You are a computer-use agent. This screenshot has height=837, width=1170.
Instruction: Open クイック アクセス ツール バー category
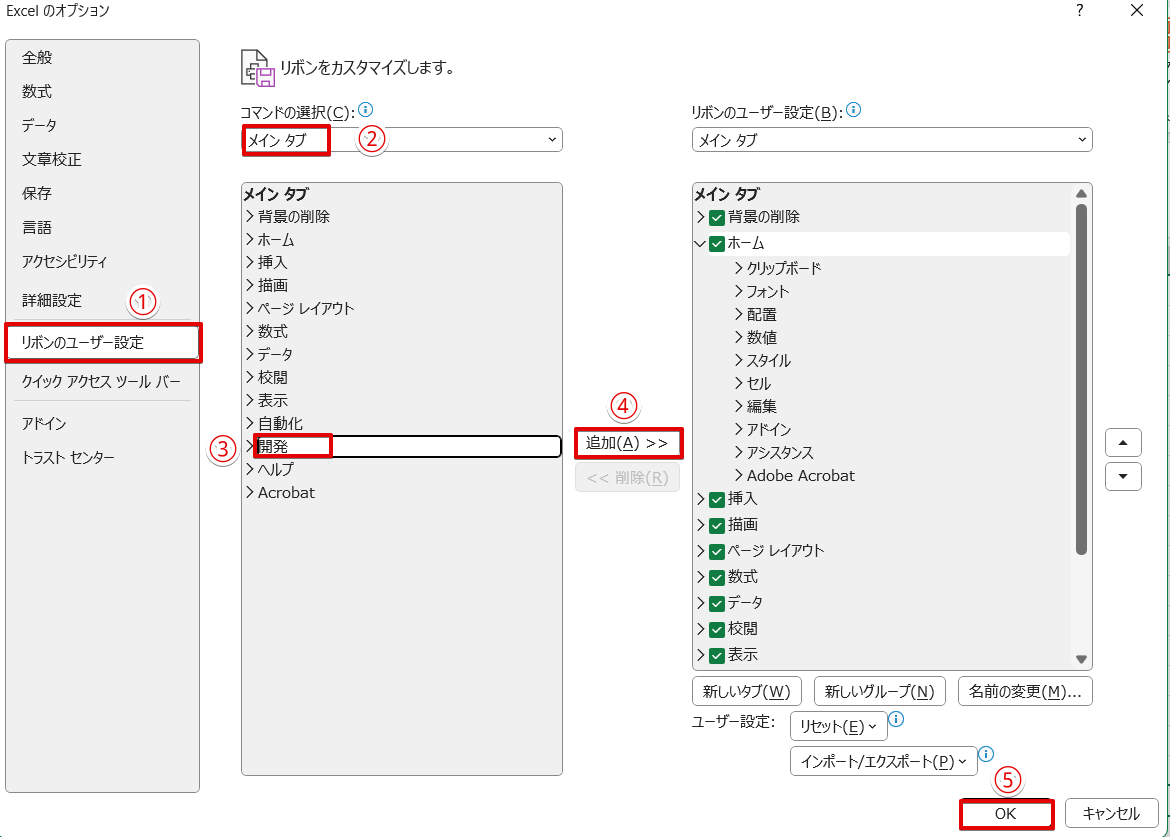[101, 381]
